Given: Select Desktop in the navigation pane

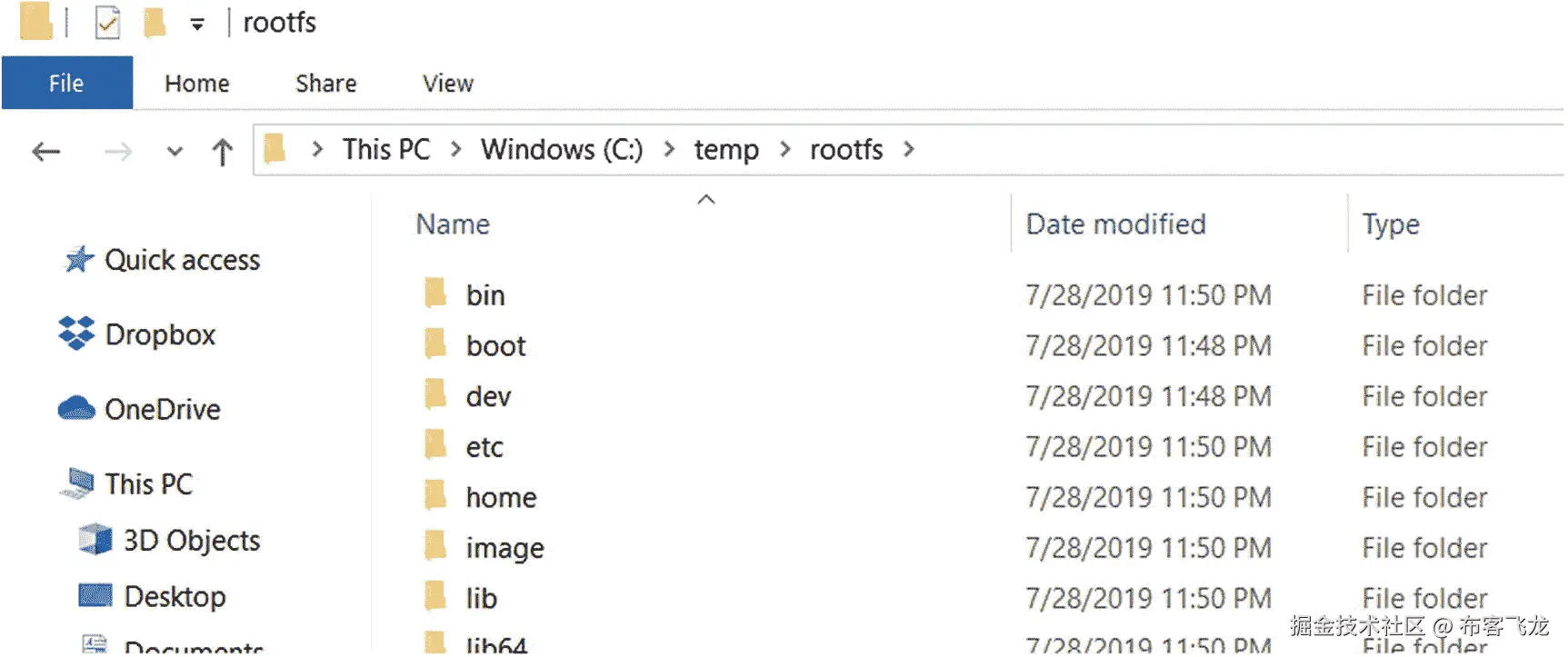Looking at the screenshot, I should coord(175,596).
